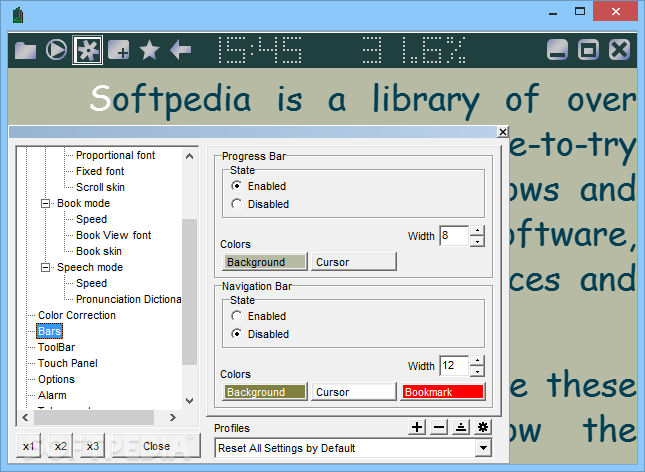This screenshot has height=472, width=645.
Task: Click tree horizontal scroll left arrow
Action: (x=26, y=417)
